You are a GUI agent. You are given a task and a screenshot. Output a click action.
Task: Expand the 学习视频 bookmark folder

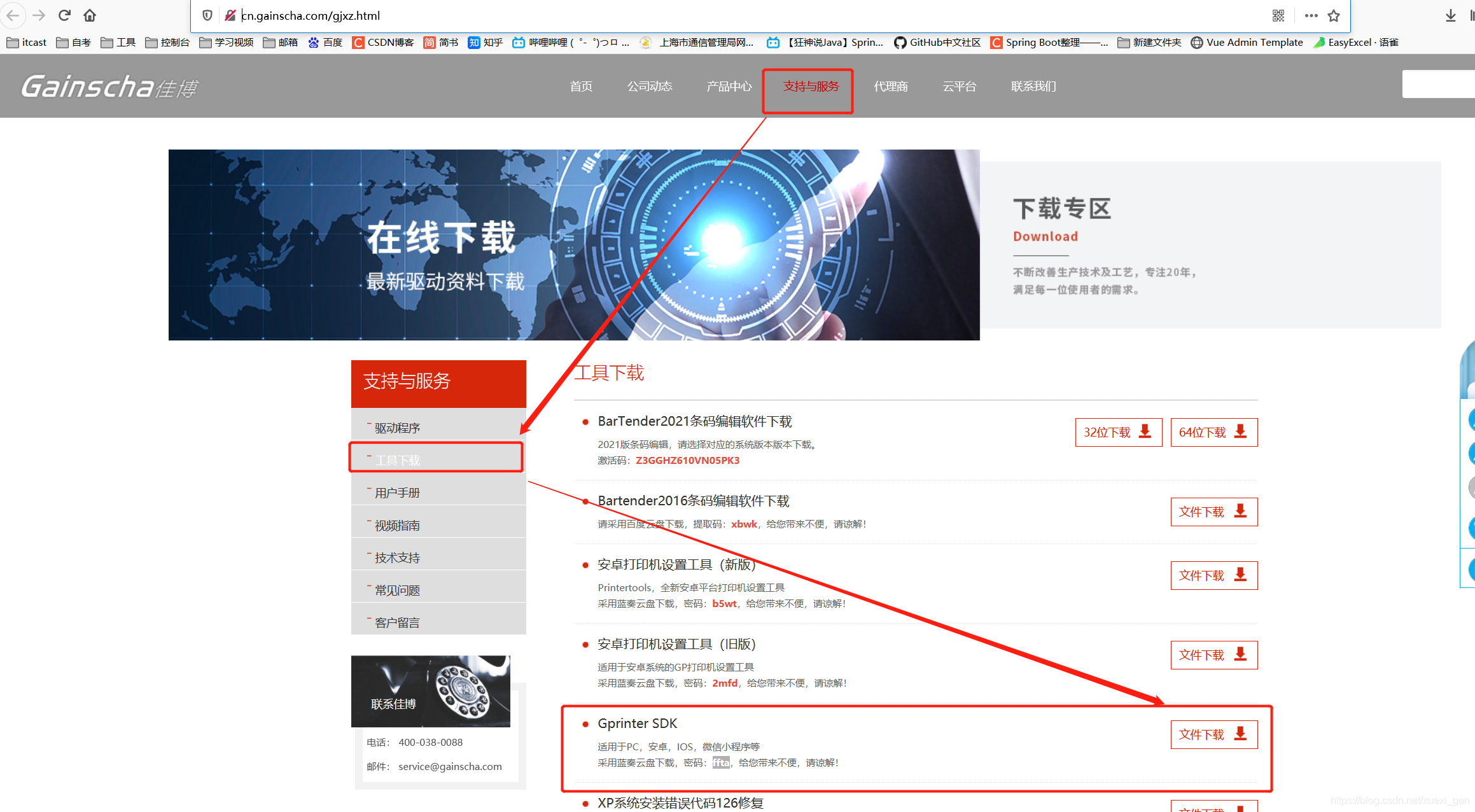tap(227, 43)
